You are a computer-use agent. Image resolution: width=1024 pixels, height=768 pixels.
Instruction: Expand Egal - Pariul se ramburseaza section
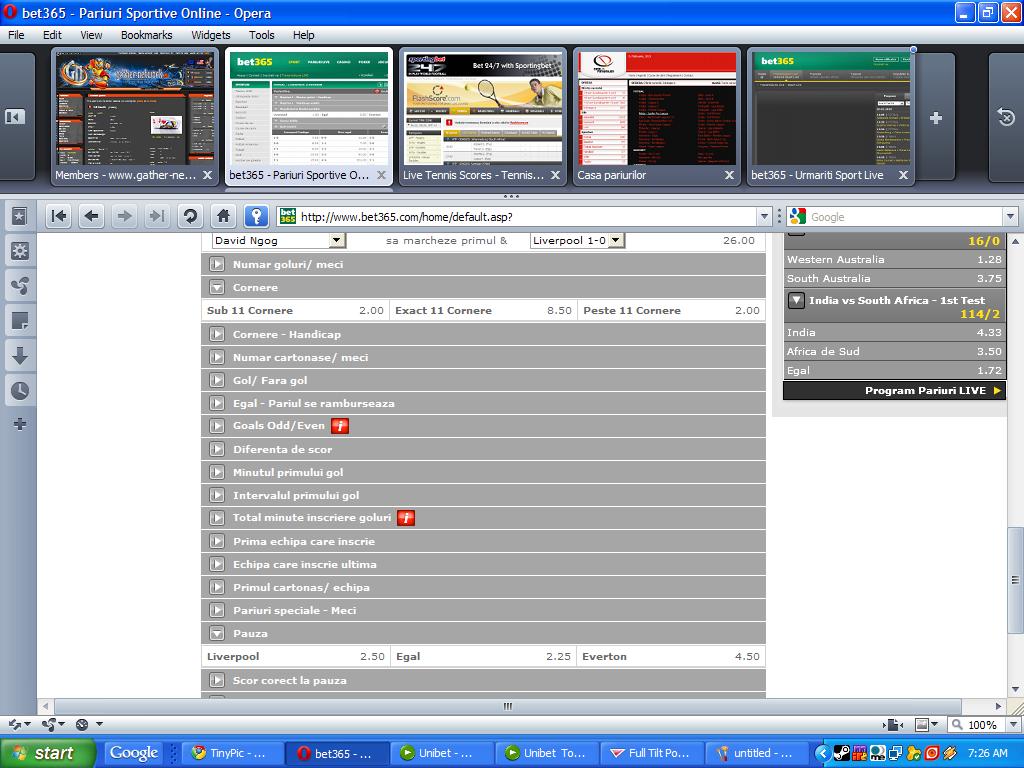[x=217, y=404]
